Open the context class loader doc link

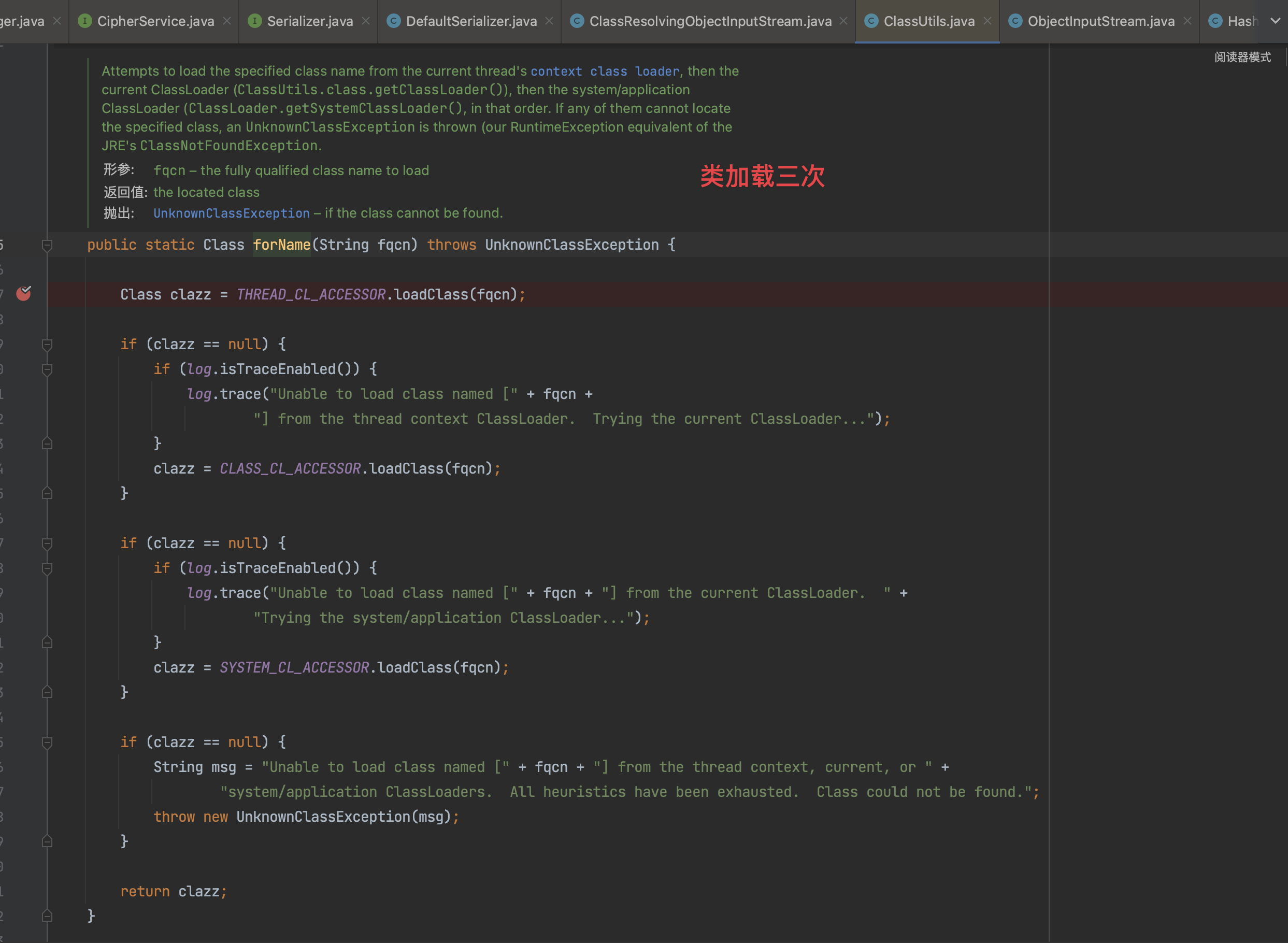pyautogui.click(x=605, y=72)
